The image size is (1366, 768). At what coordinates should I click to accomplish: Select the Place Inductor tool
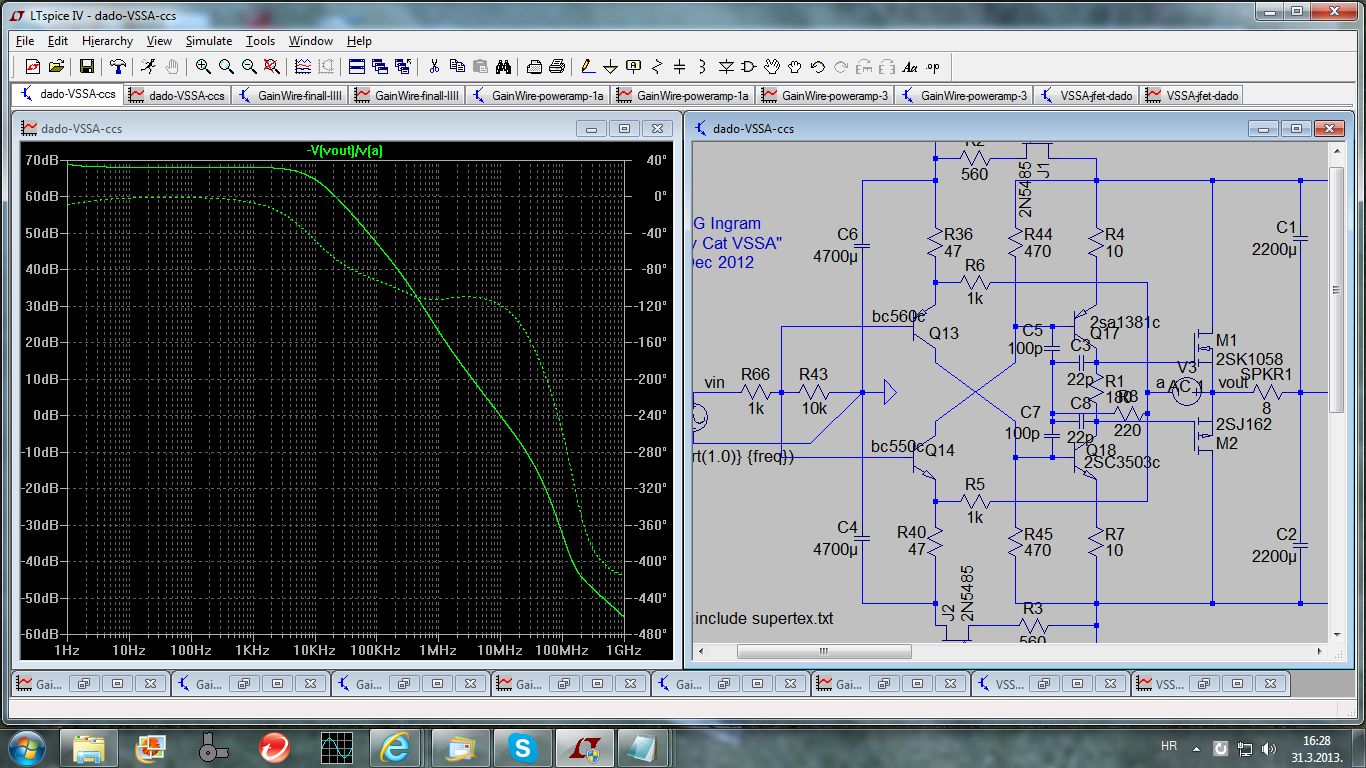pos(702,67)
